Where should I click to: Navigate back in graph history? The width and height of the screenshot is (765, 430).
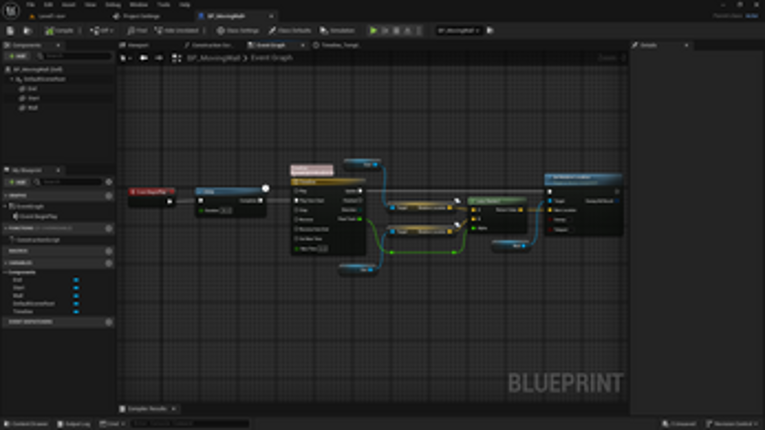[144, 58]
